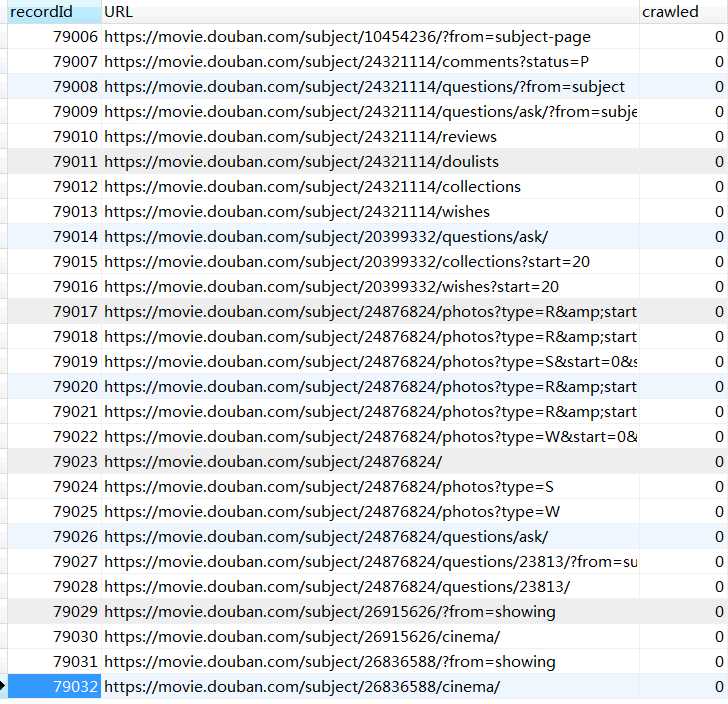Select recordId cell 79010
The width and height of the screenshot is (728, 704).
click(54, 137)
